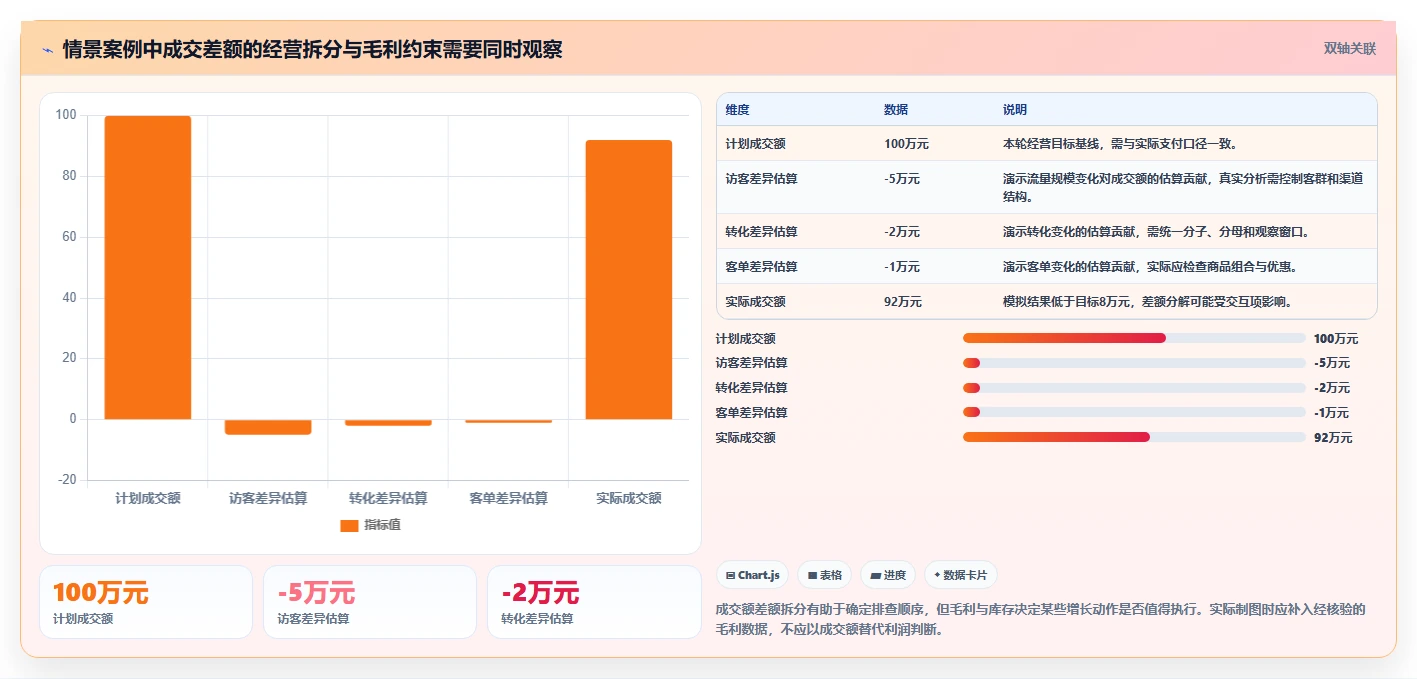
Task: Click the 实际成交额 x-axis label
Action: (629, 498)
